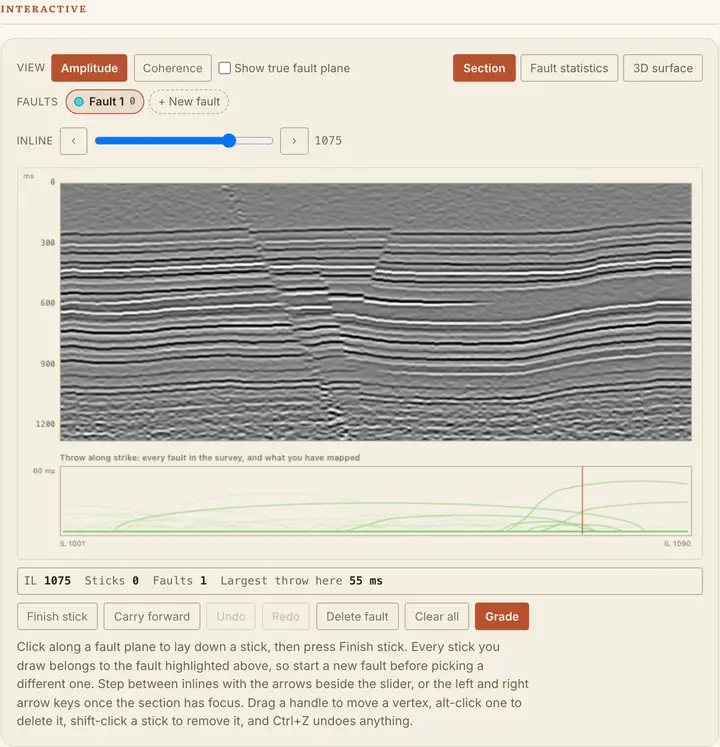Click the red inline marker in throw chart
The width and height of the screenshot is (720, 747).
[x=582, y=500]
